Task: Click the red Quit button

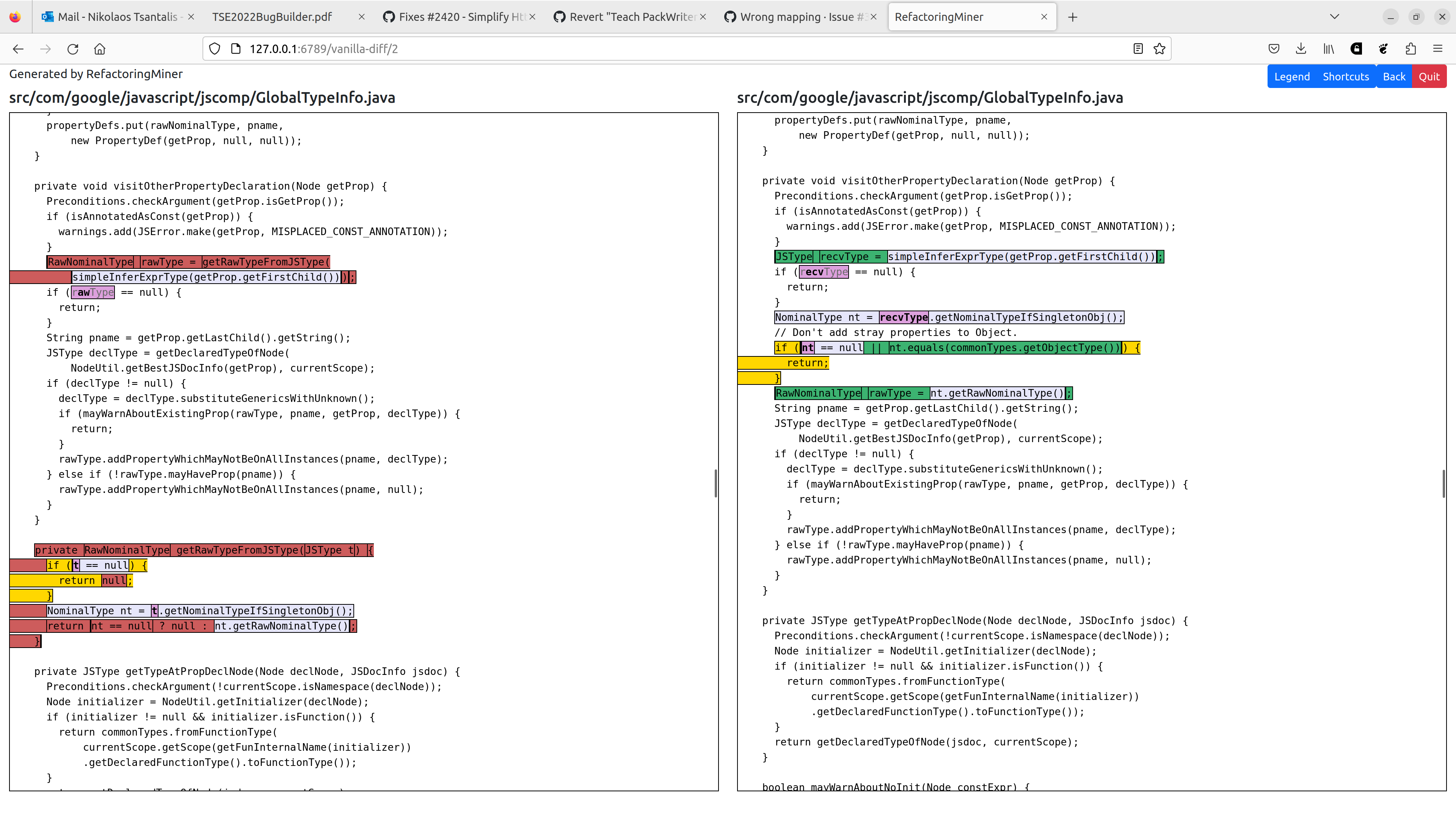Action: pyautogui.click(x=1429, y=77)
